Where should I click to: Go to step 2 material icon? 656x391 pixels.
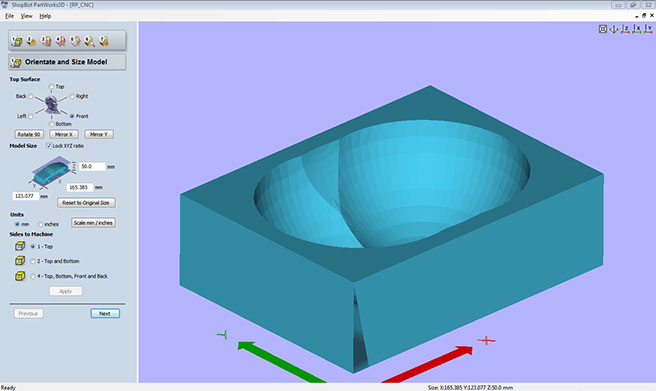(x=31, y=41)
